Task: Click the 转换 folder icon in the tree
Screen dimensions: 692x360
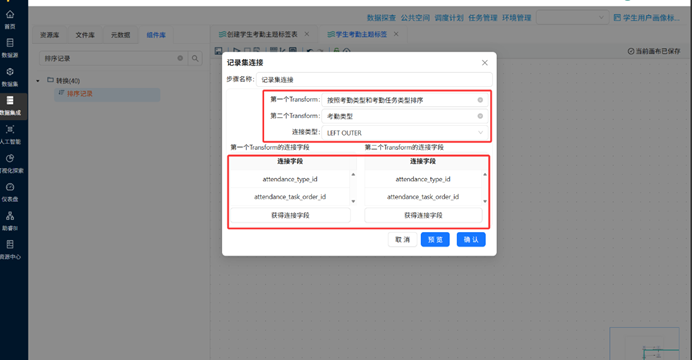Action: pos(50,80)
